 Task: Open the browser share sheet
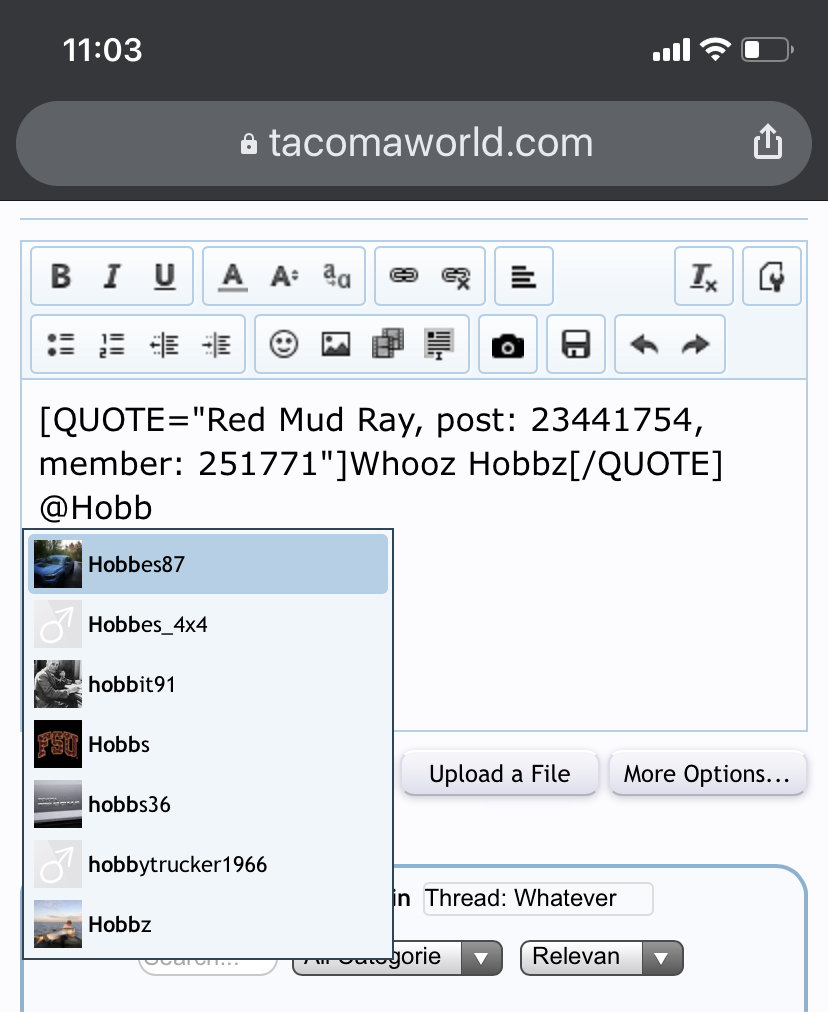tap(767, 142)
